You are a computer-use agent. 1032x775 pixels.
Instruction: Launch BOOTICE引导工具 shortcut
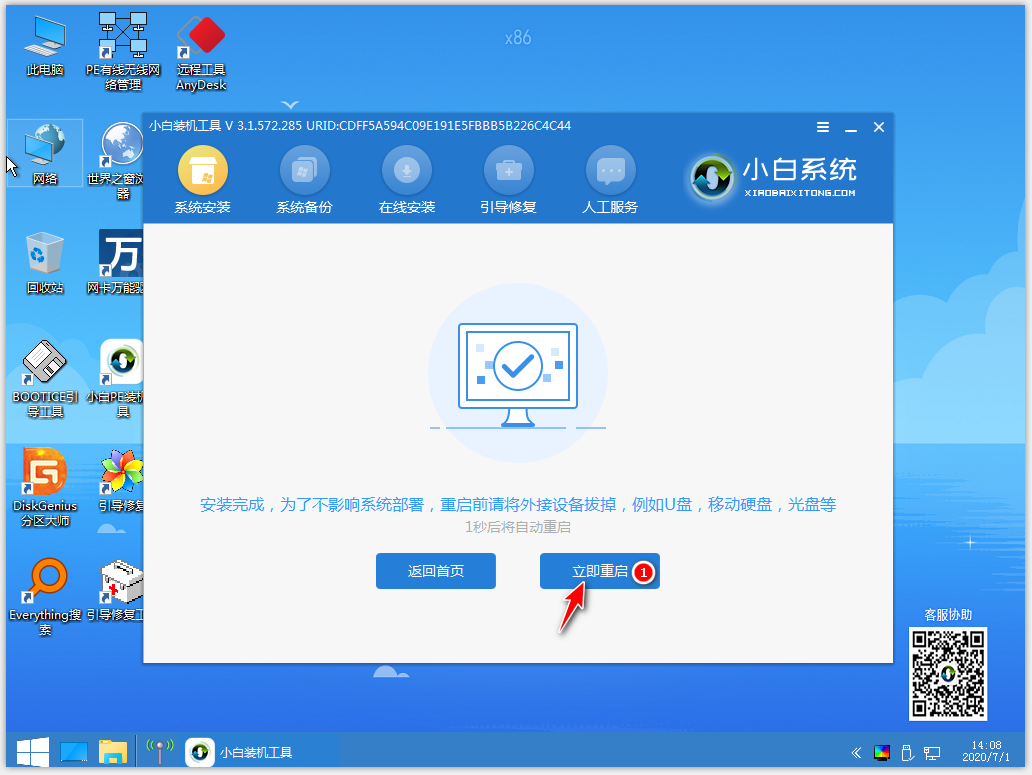[45, 380]
